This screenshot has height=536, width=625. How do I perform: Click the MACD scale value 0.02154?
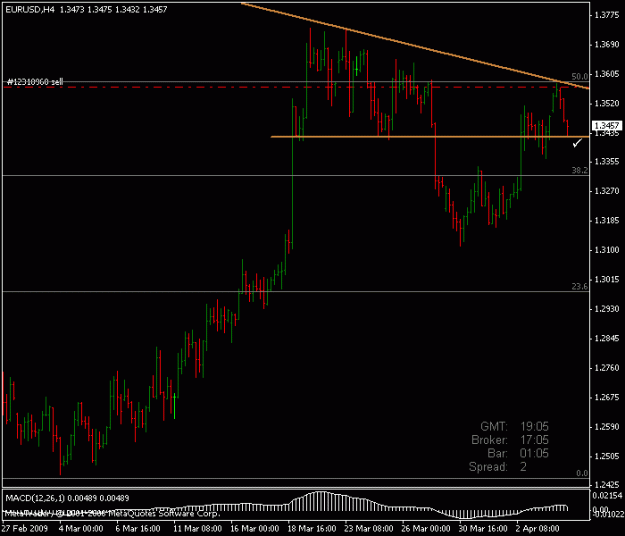pyautogui.click(x=607, y=496)
